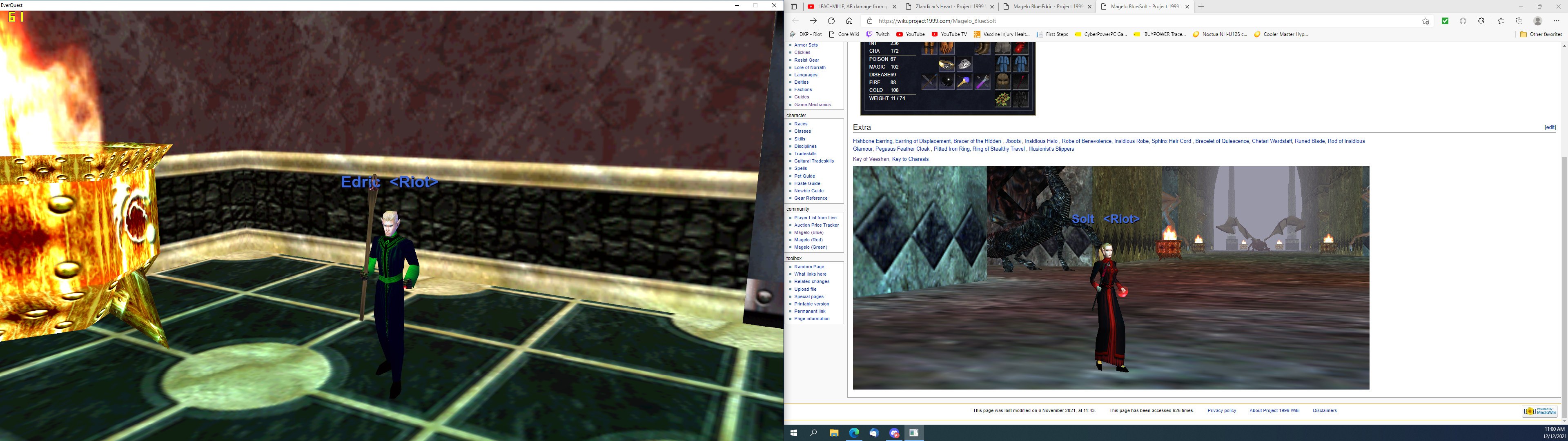Open Auction Price Tracker sidebar link

(x=816, y=225)
